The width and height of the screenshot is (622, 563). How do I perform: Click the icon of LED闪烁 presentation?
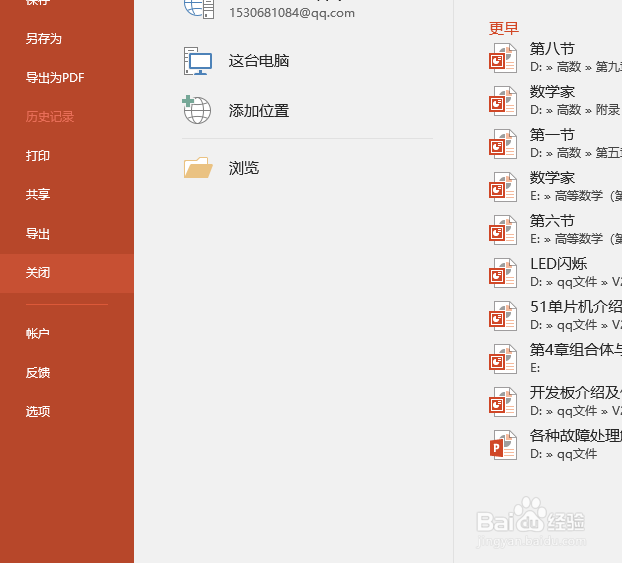[x=503, y=273]
